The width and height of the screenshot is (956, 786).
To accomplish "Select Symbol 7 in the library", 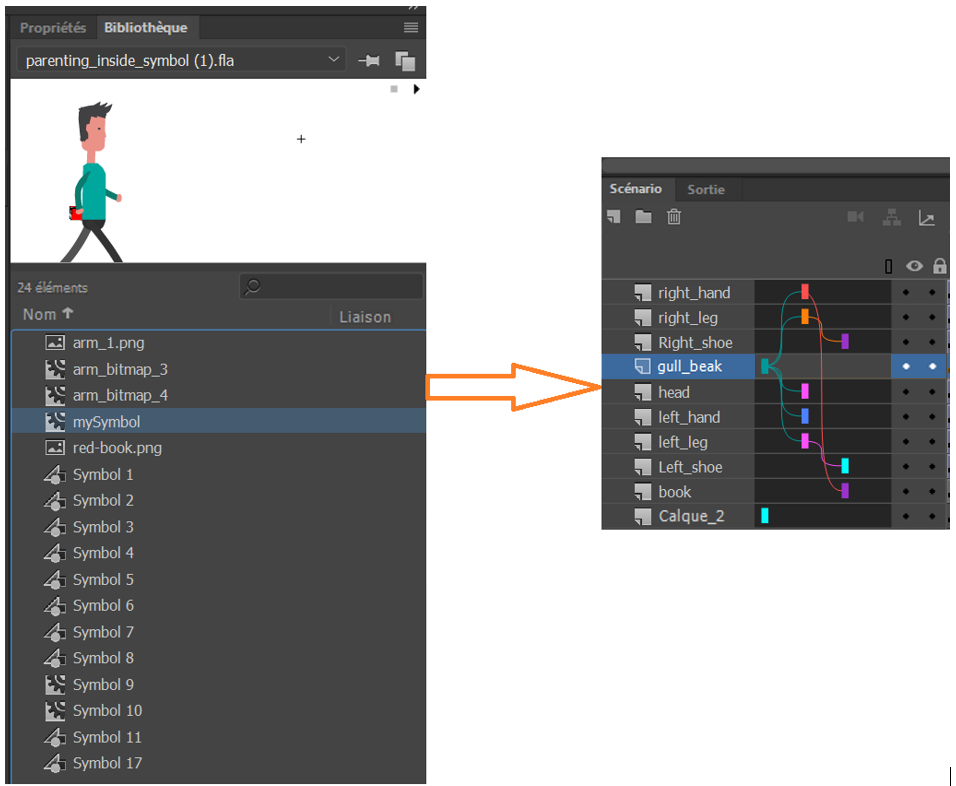I will (218, 632).
